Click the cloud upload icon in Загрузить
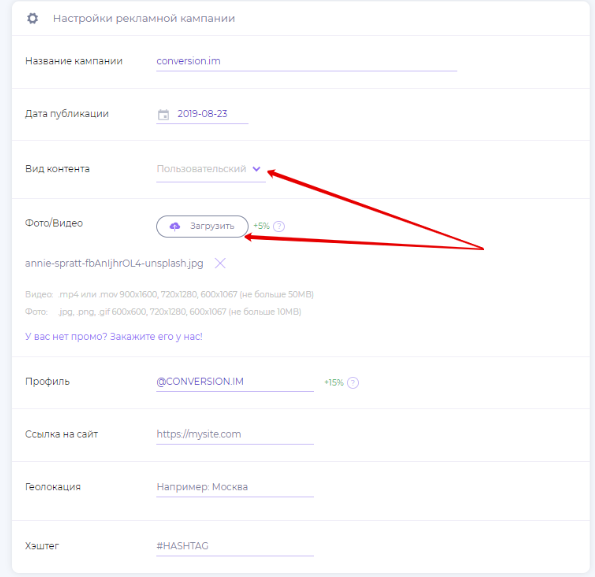 [x=175, y=226]
